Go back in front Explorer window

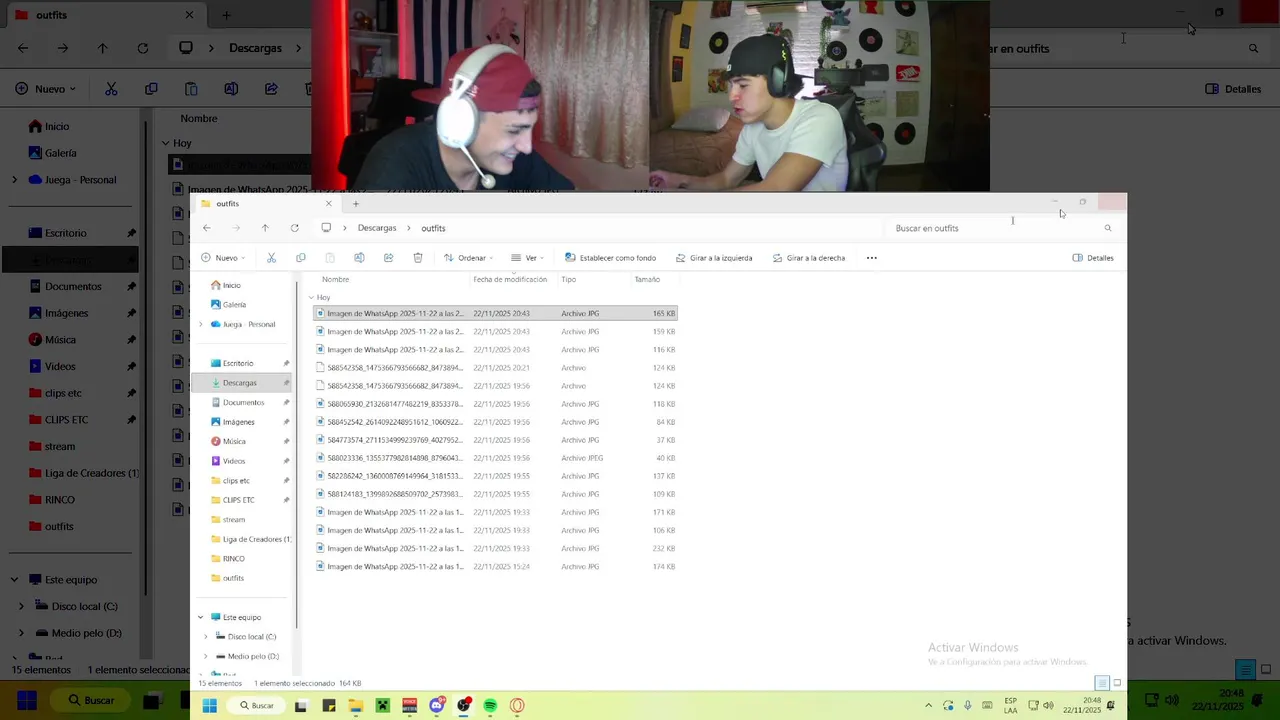coord(207,228)
